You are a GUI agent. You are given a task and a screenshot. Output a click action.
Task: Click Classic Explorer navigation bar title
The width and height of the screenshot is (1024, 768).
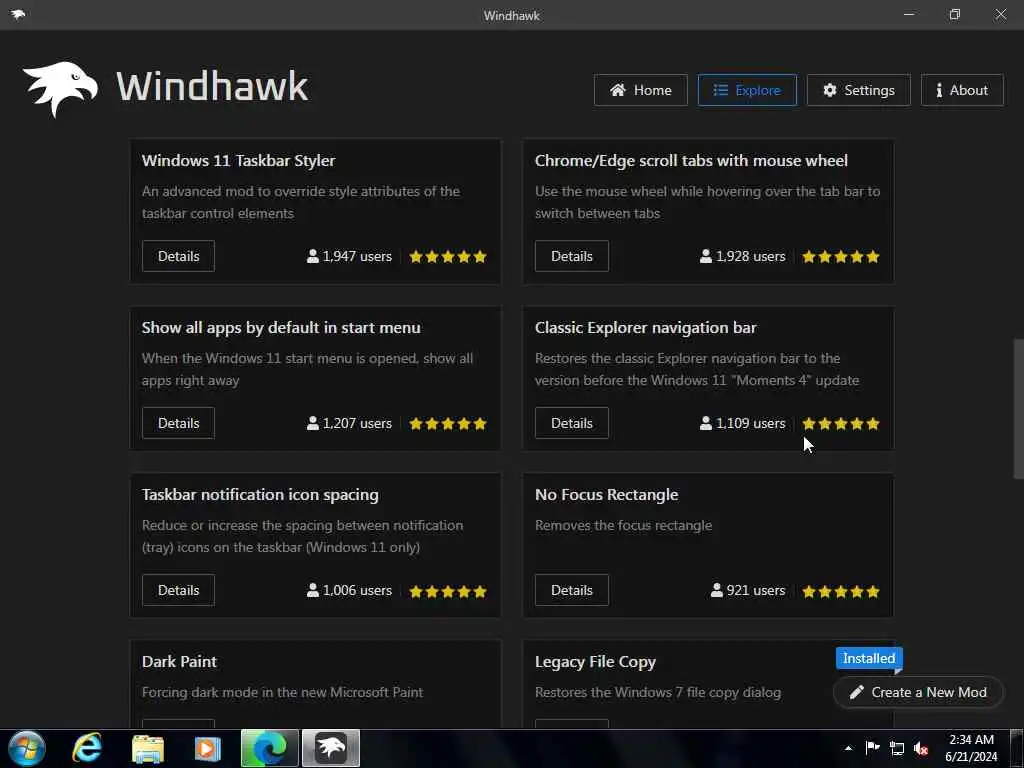(x=645, y=328)
